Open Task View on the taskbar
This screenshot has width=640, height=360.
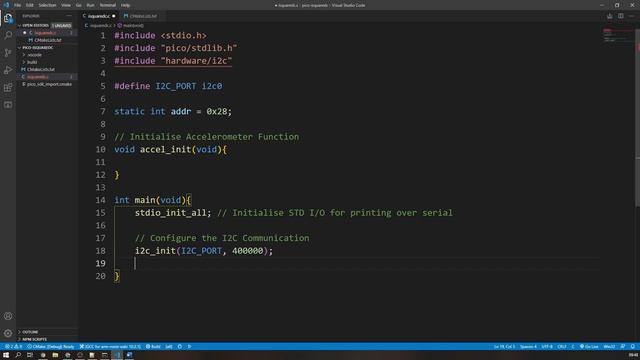[x=30, y=355]
